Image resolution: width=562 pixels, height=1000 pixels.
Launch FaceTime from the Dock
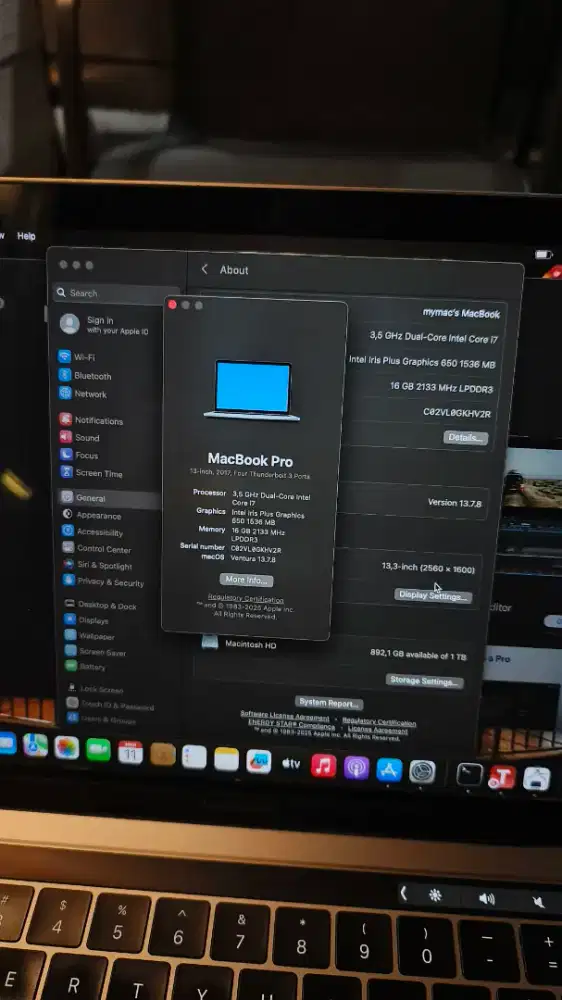pos(98,749)
